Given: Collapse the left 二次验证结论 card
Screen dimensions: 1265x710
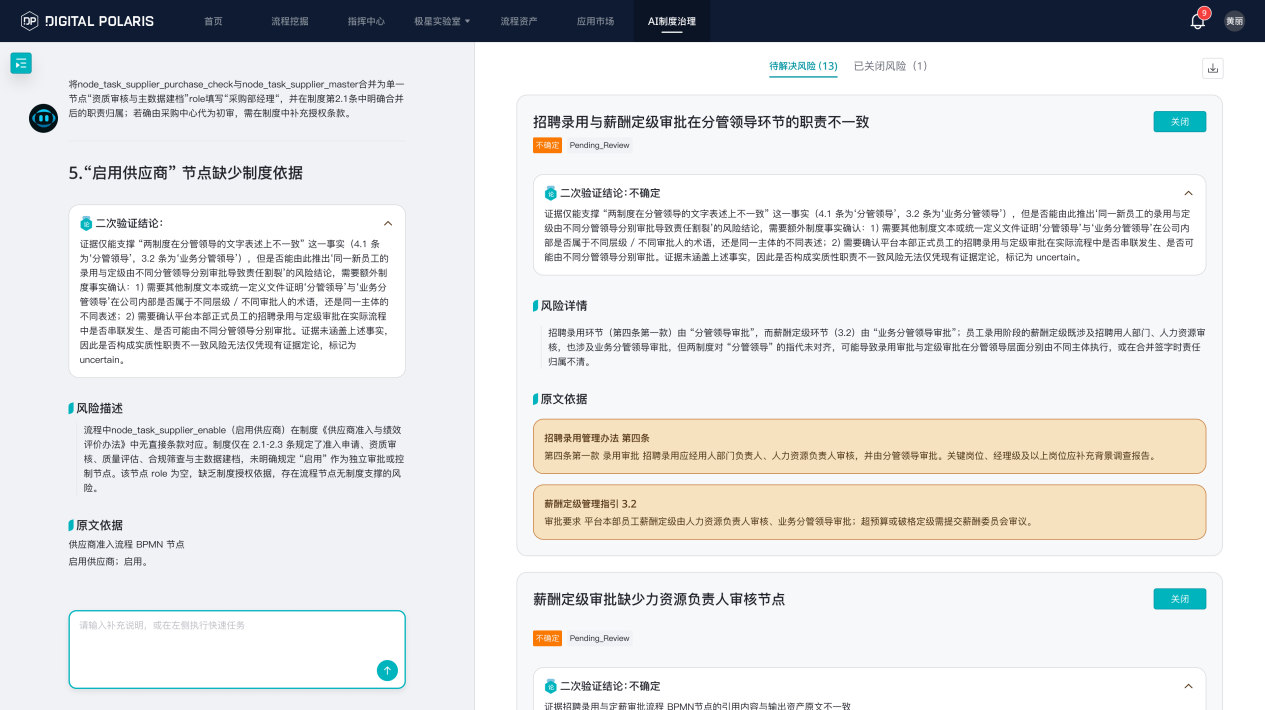Looking at the screenshot, I should pyautogui.click(x=388, y=223).
